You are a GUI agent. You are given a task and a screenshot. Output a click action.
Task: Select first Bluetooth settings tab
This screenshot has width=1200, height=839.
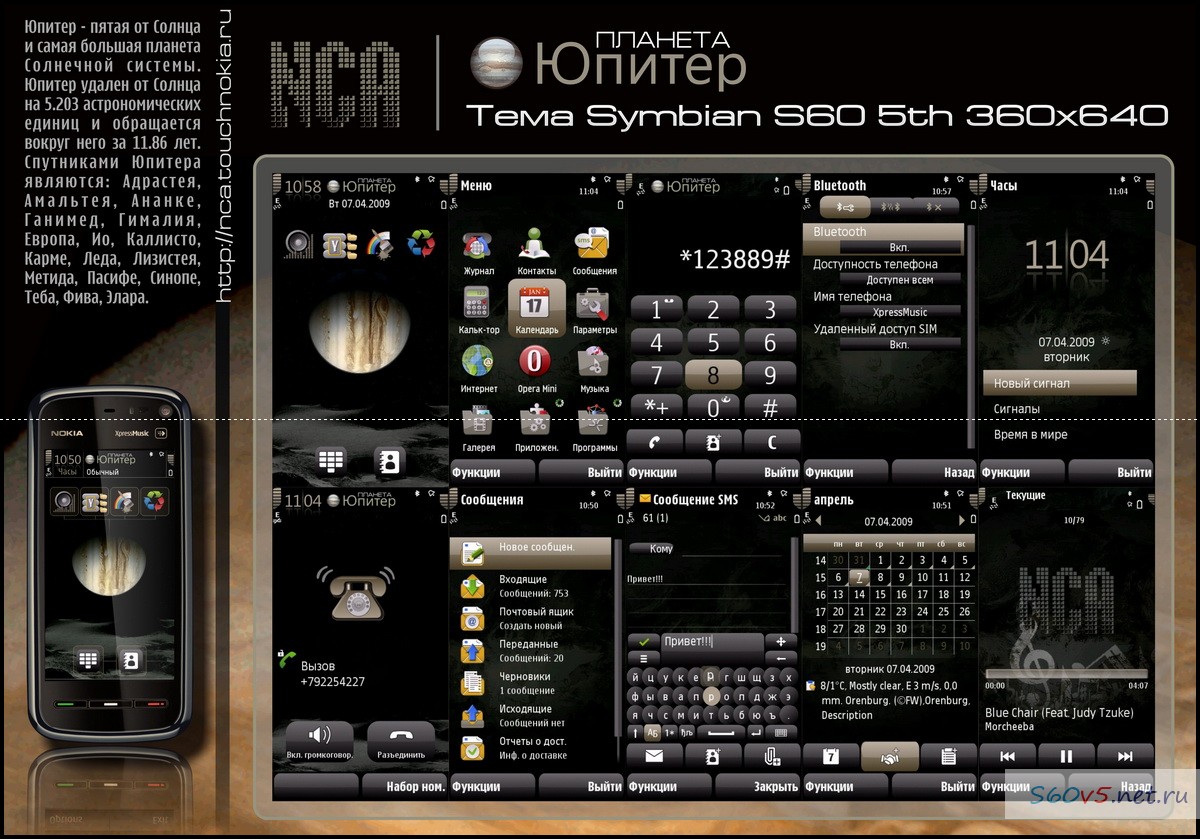[x=843, y=207]
